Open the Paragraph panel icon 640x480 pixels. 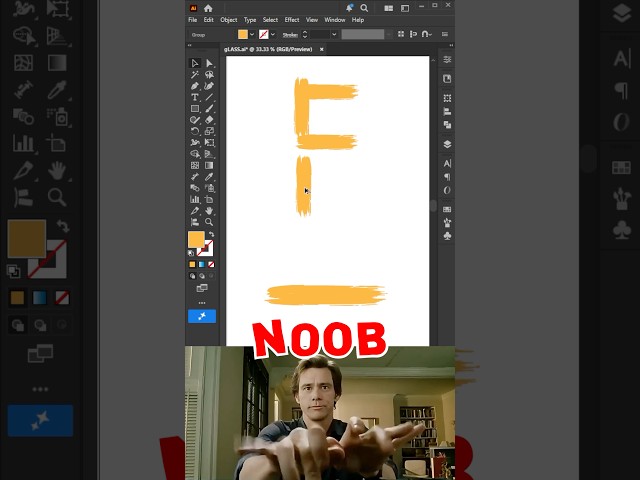[x=447, y=177]
